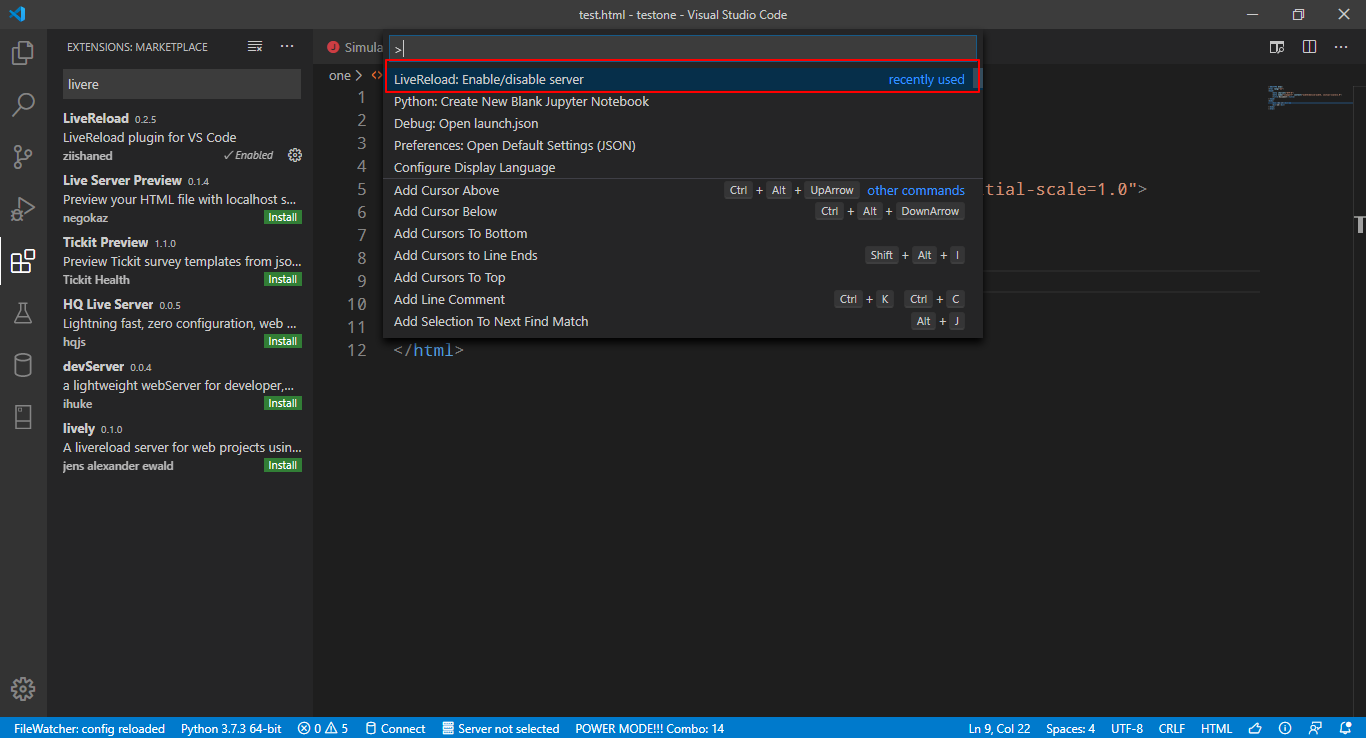1366x738 pixels.
Task: Open Live Server Preview extension entry
Action: point(181,199)
